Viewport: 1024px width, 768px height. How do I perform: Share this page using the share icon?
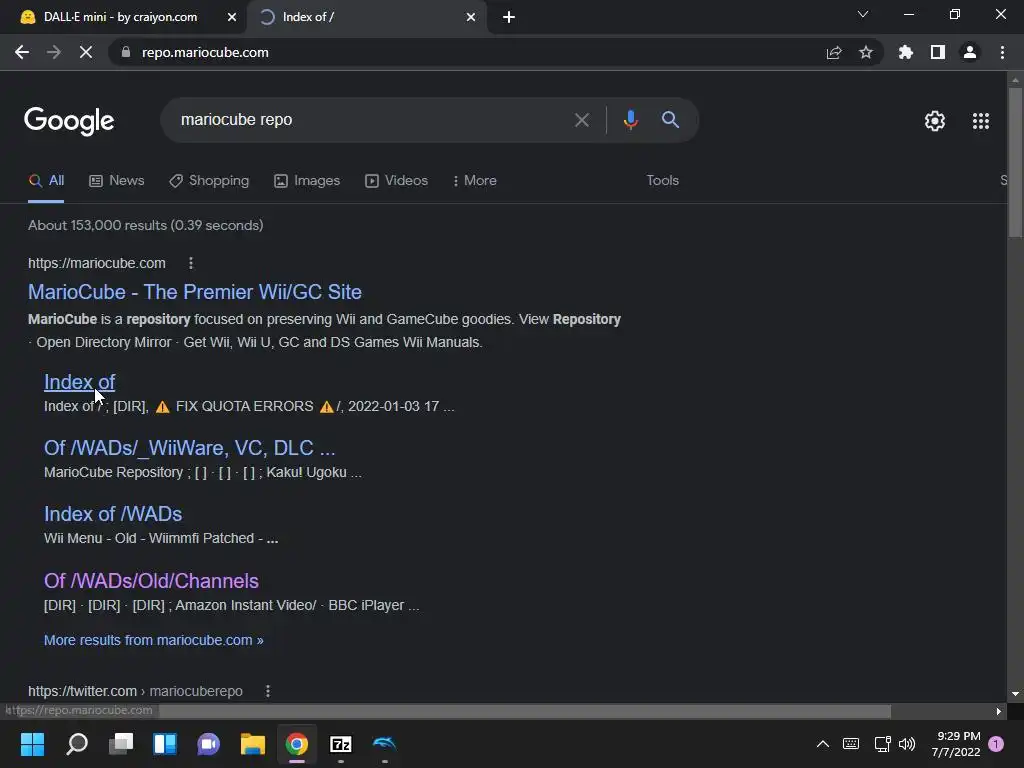tap(834, 52)
